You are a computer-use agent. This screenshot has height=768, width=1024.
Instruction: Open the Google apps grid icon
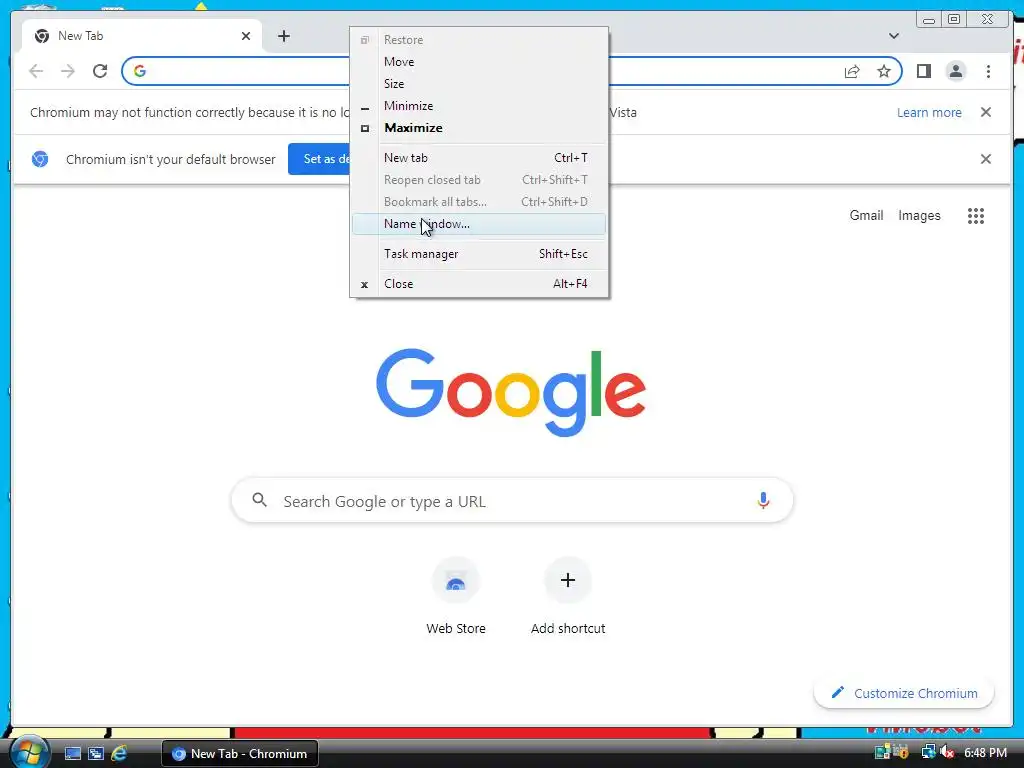[976, 216]
